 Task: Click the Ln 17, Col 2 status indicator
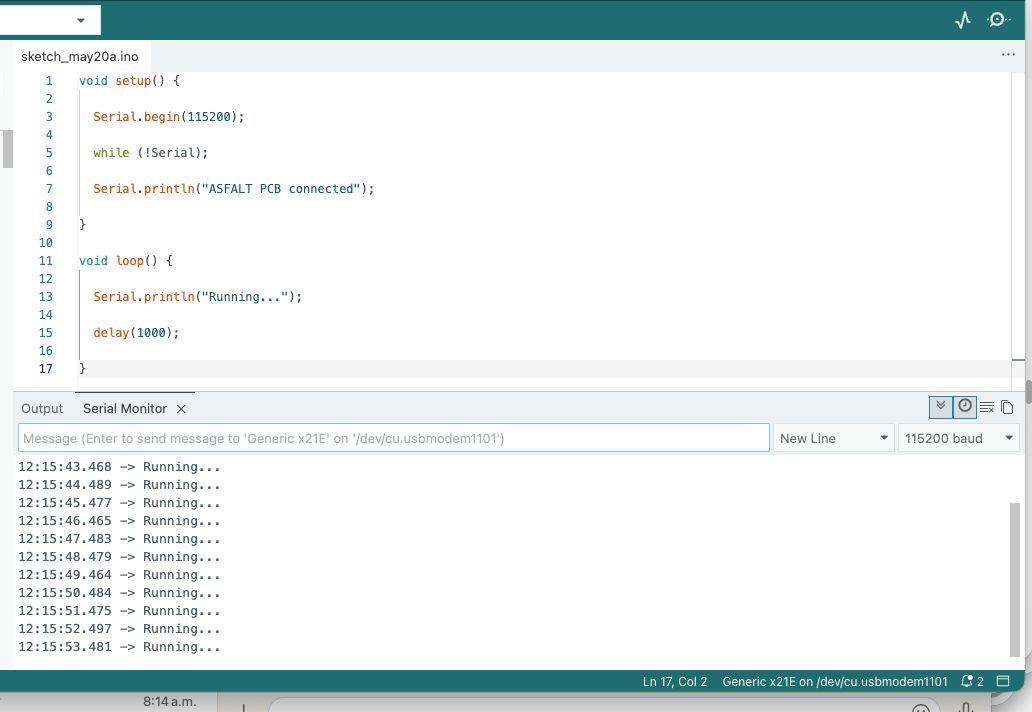[675, 682]
